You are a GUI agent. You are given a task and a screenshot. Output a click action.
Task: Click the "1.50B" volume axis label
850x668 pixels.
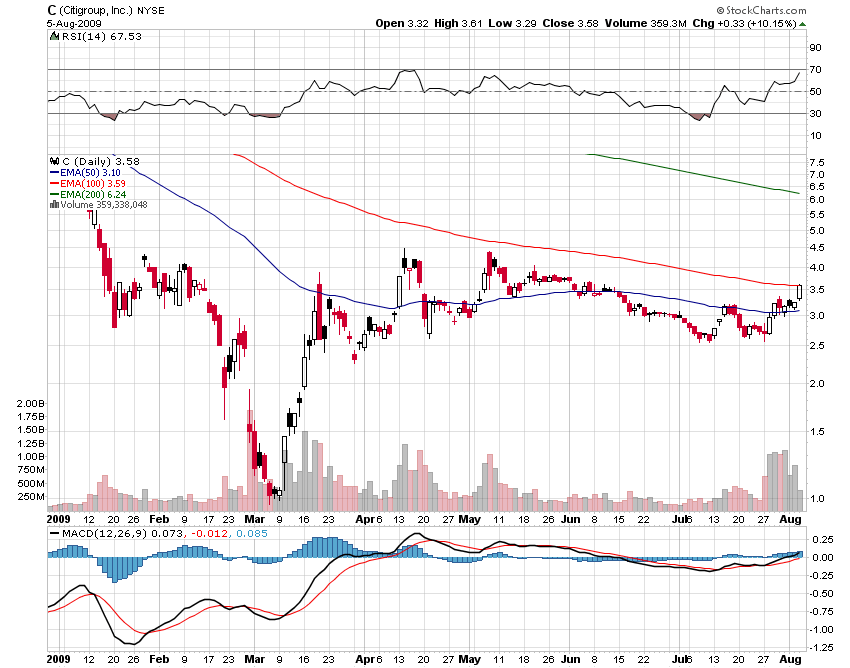[31, 430]
